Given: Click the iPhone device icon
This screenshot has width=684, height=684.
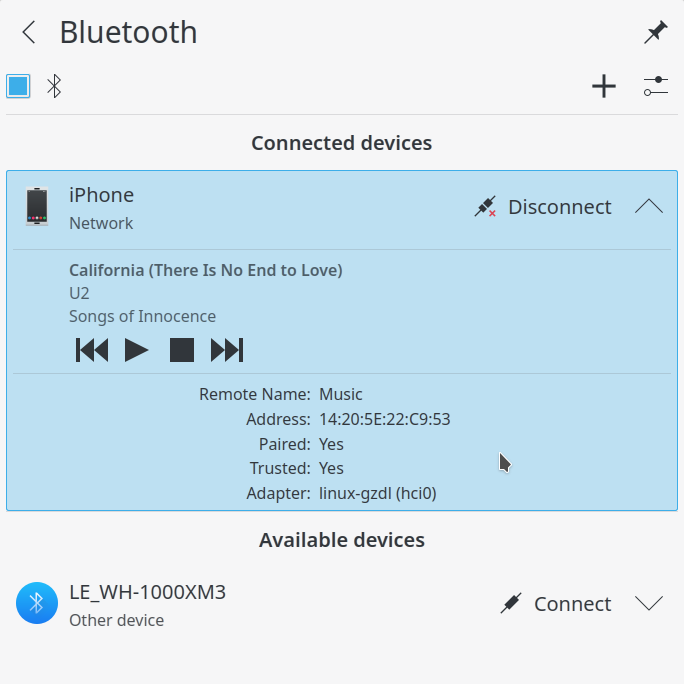Looking at the screenshot, I should point(37,207).
